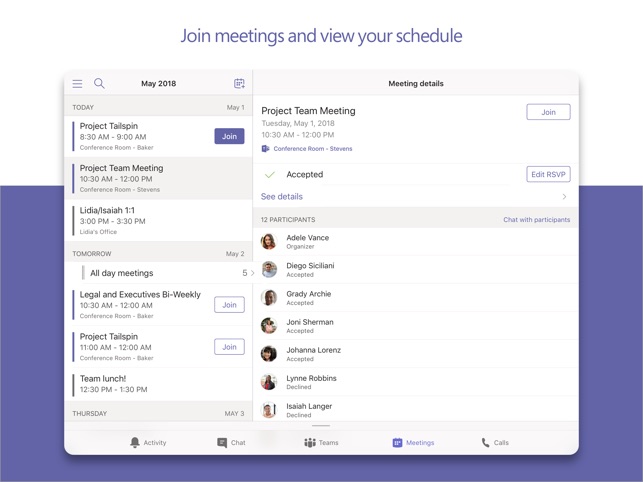
Task: Click Joni Sherman participant name
Action: click(x=310, y=322)
